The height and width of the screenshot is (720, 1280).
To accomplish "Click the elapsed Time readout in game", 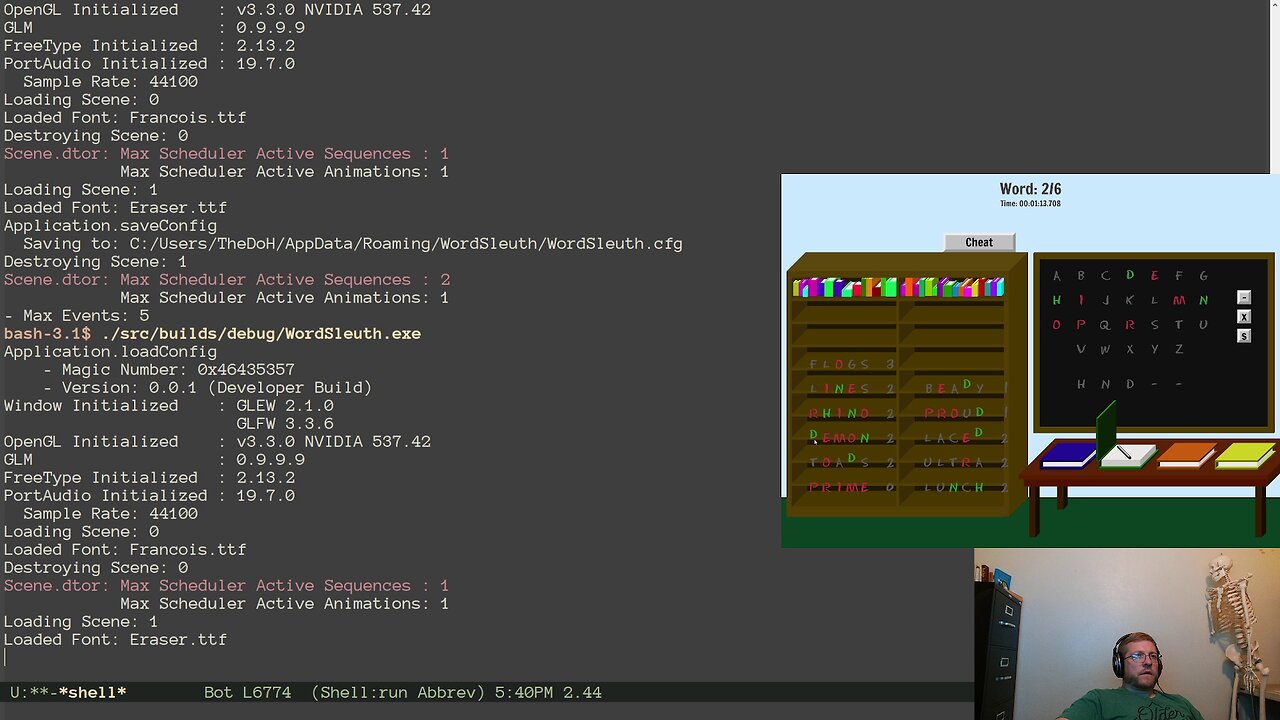I will pos(1030,204).
